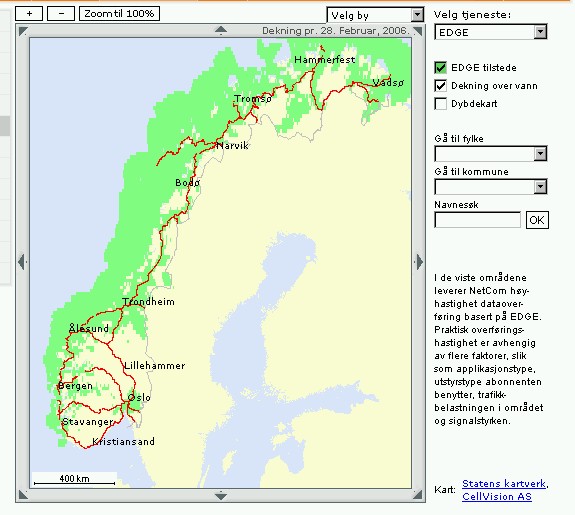575x515 pixels.
Task: Open the Gå til kommune dropdown
Action: [x=491, y=187]
